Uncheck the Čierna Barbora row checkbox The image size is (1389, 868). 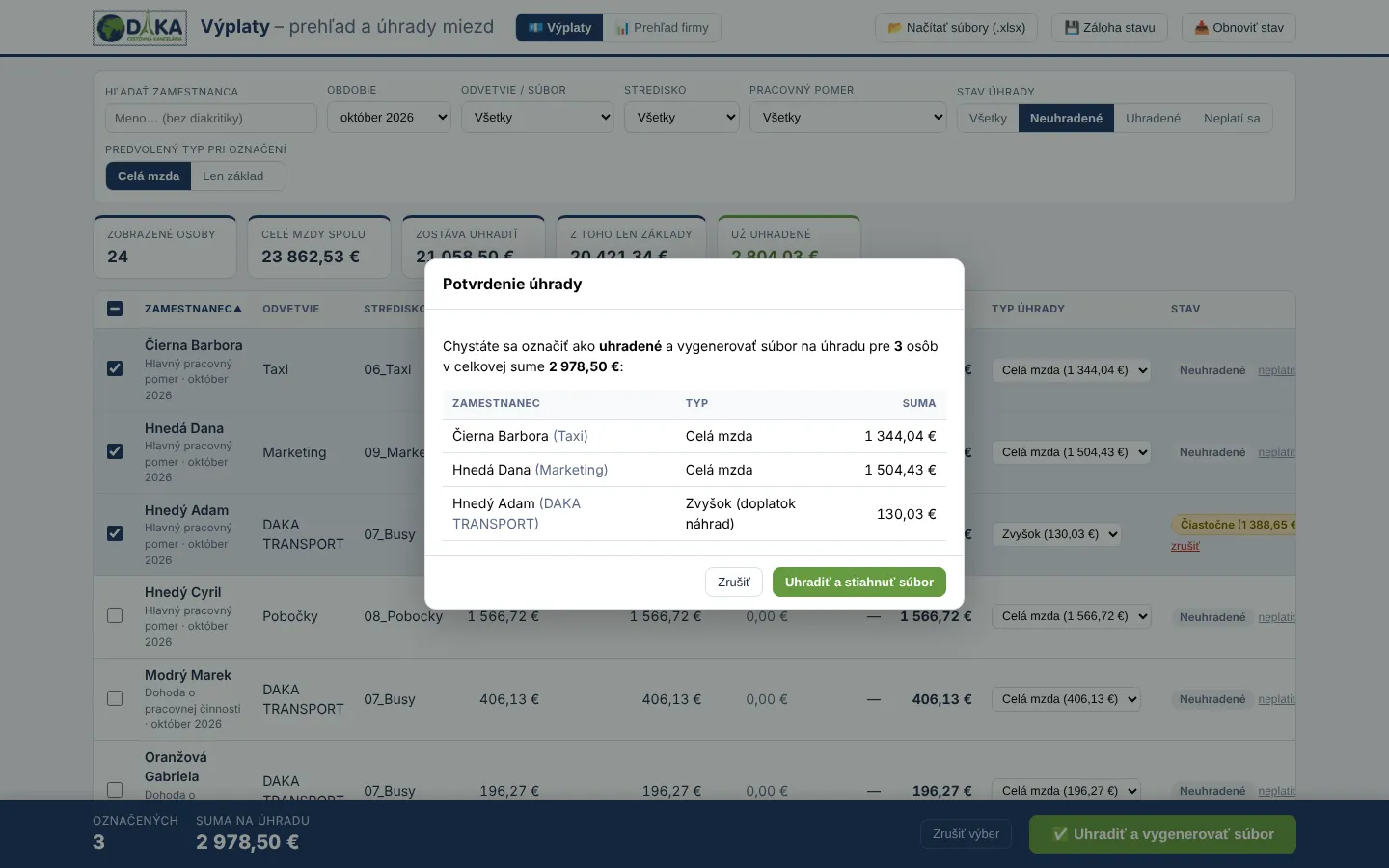click(115, 368)
